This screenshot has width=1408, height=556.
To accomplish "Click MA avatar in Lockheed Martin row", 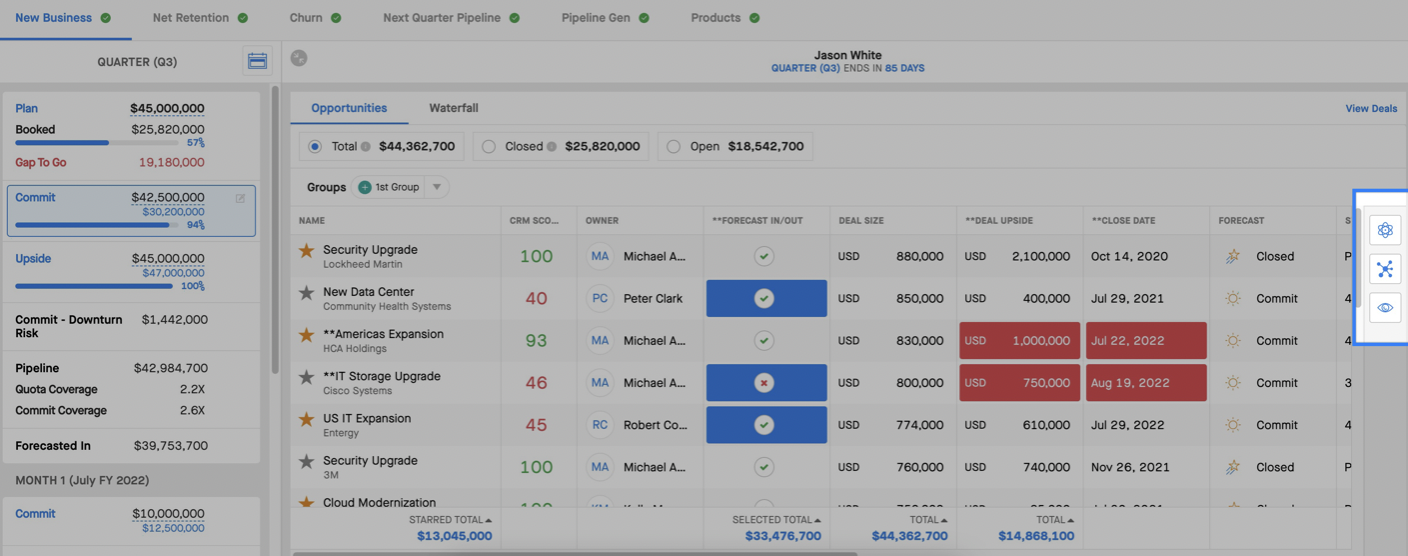I will tap(600, 257).
